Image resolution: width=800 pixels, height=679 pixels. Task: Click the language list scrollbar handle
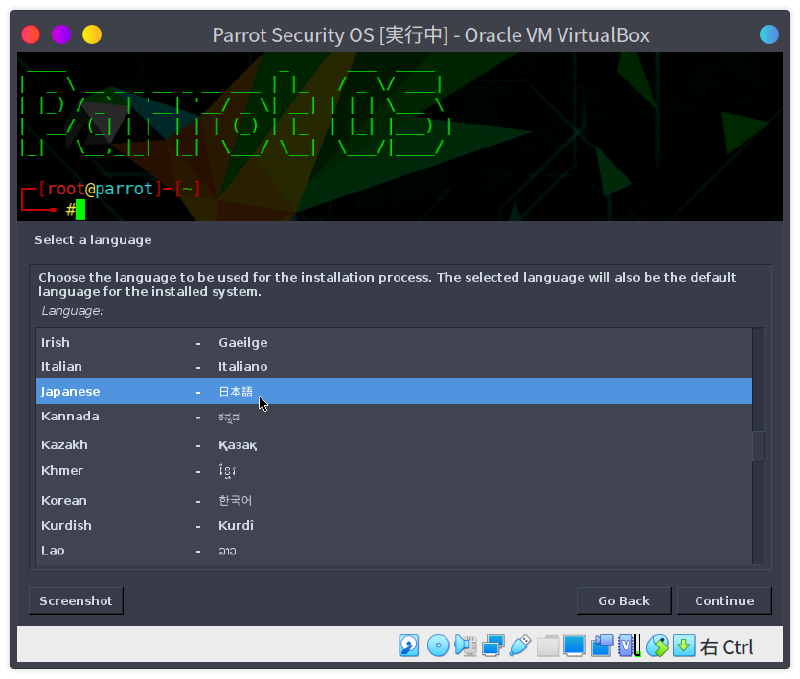(x=758, y=446)
